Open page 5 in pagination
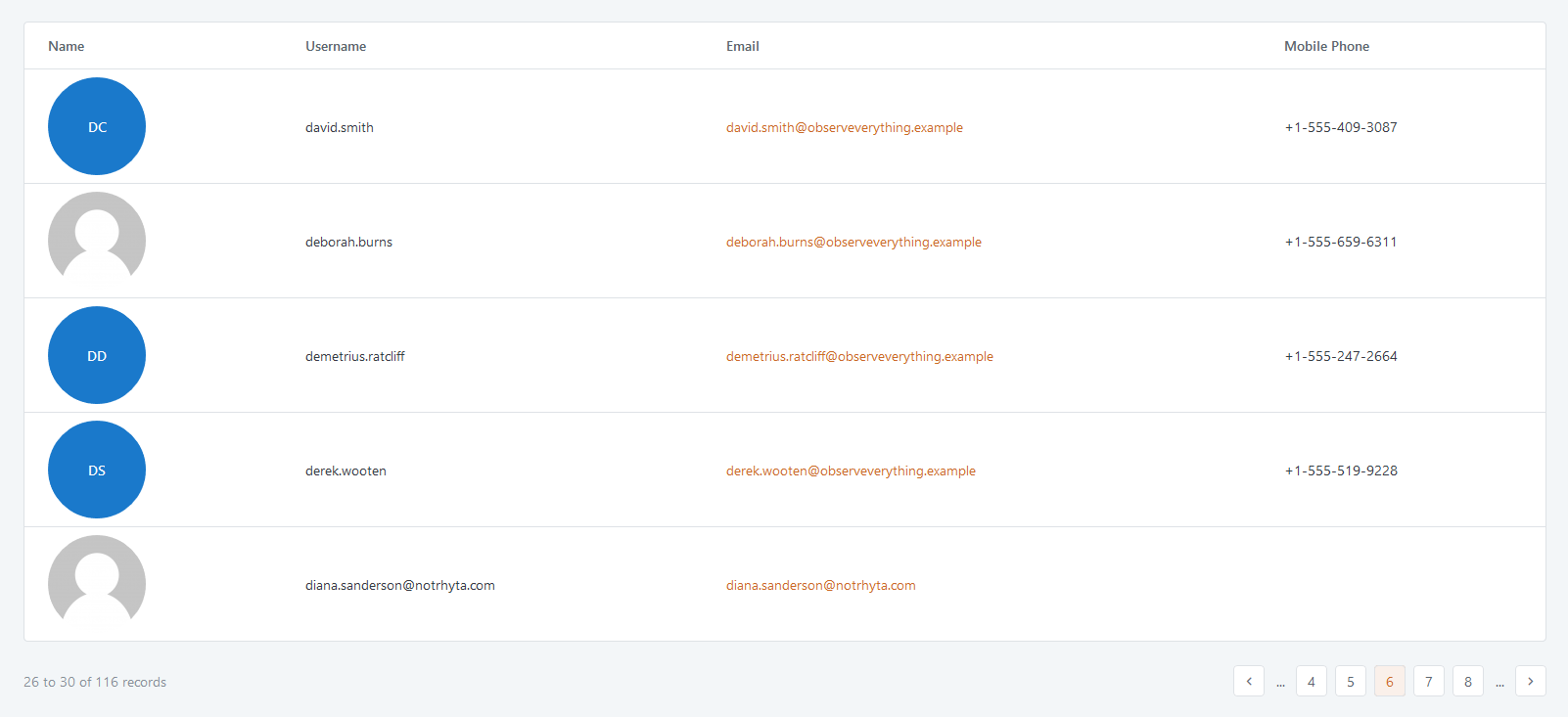Screen dimensions: 1568x717 pyautogui.click(x=1351, y=681)
